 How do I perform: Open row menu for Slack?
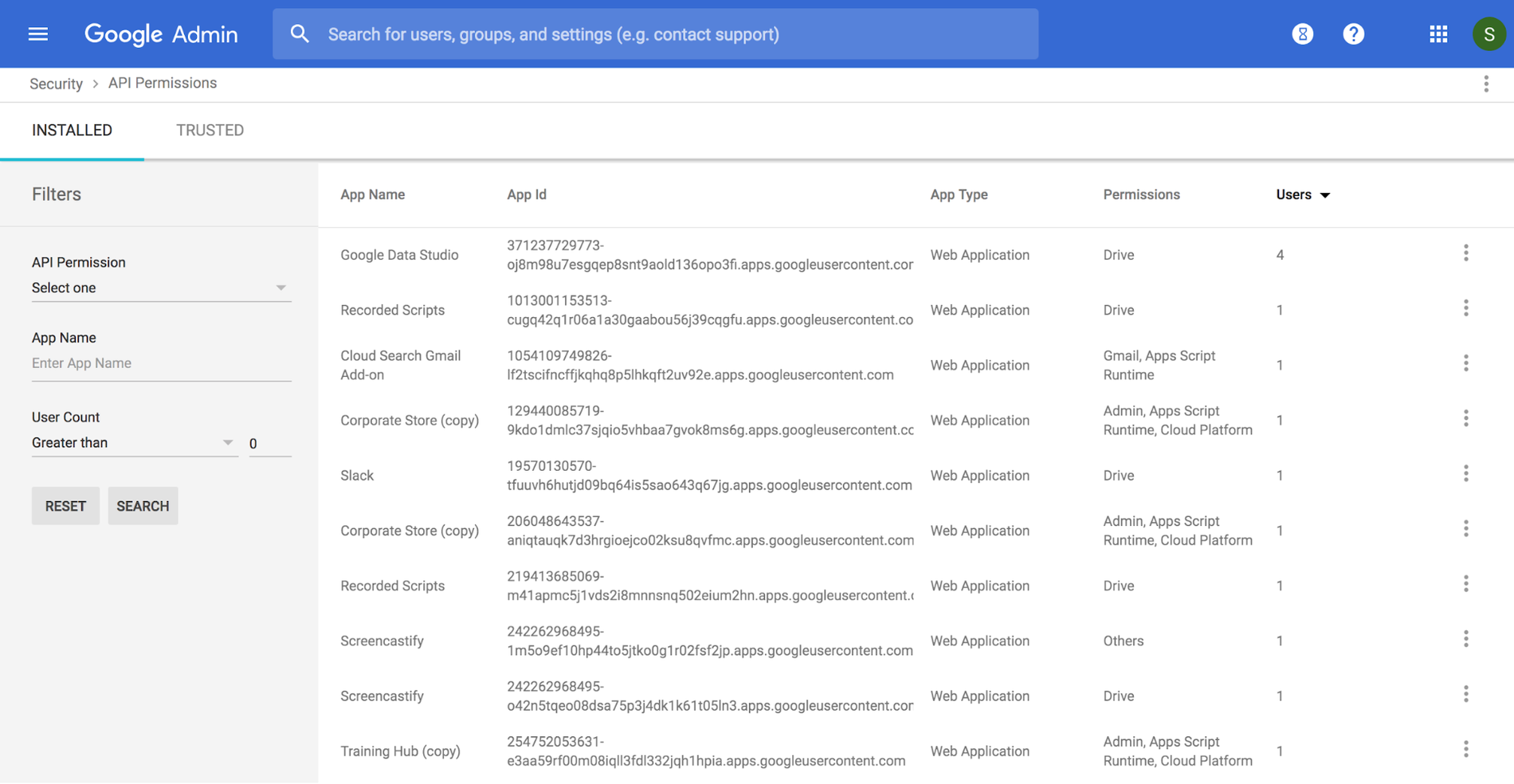1465,474
